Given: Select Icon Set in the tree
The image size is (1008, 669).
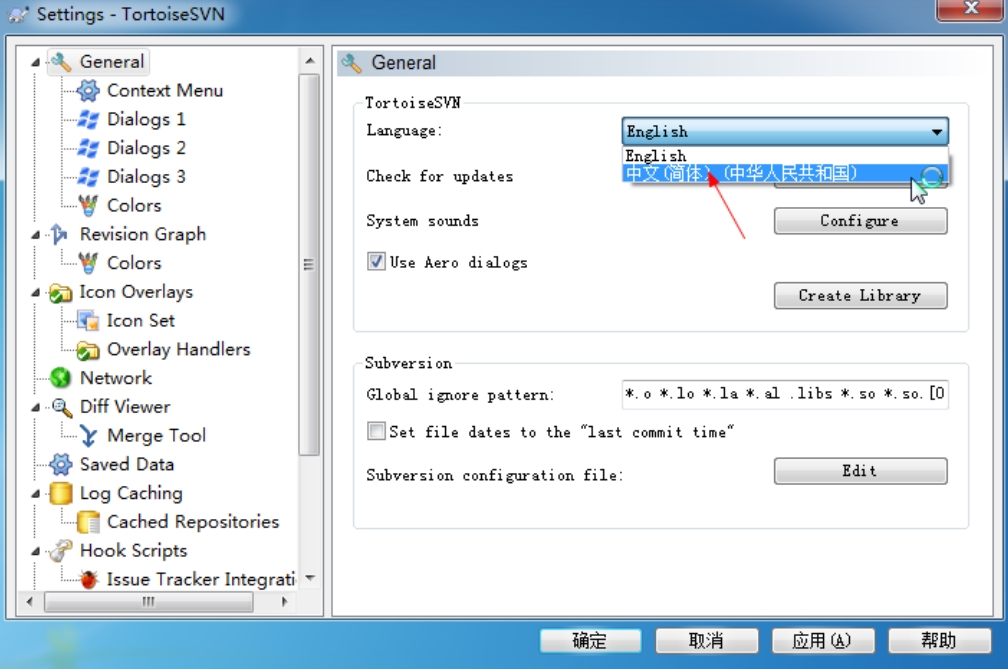Looking at the screenshot, I should pyautogui.click(x=140, y=321).
